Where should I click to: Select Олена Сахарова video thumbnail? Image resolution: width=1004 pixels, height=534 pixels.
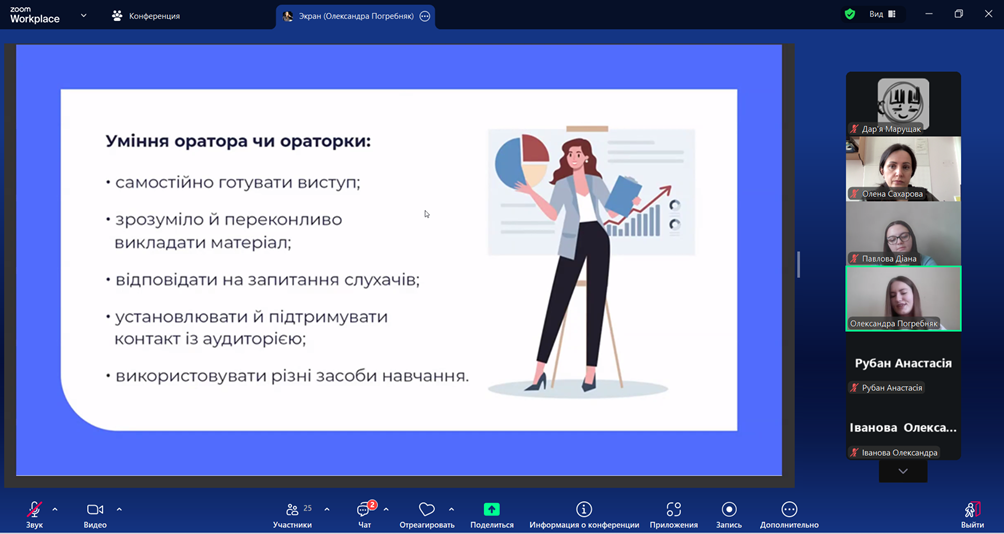coord(903,168)
